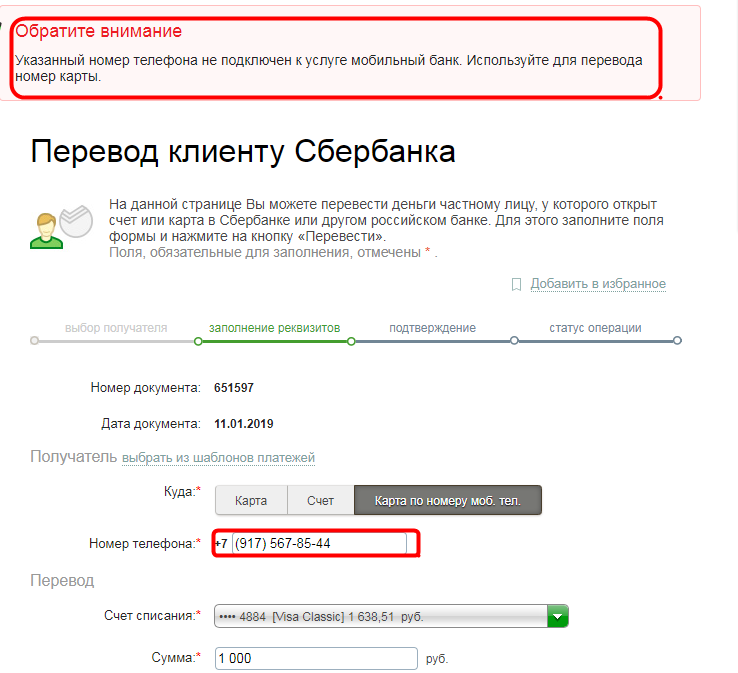
Task: Click the Сумма input field
Action: coord(316,658)
